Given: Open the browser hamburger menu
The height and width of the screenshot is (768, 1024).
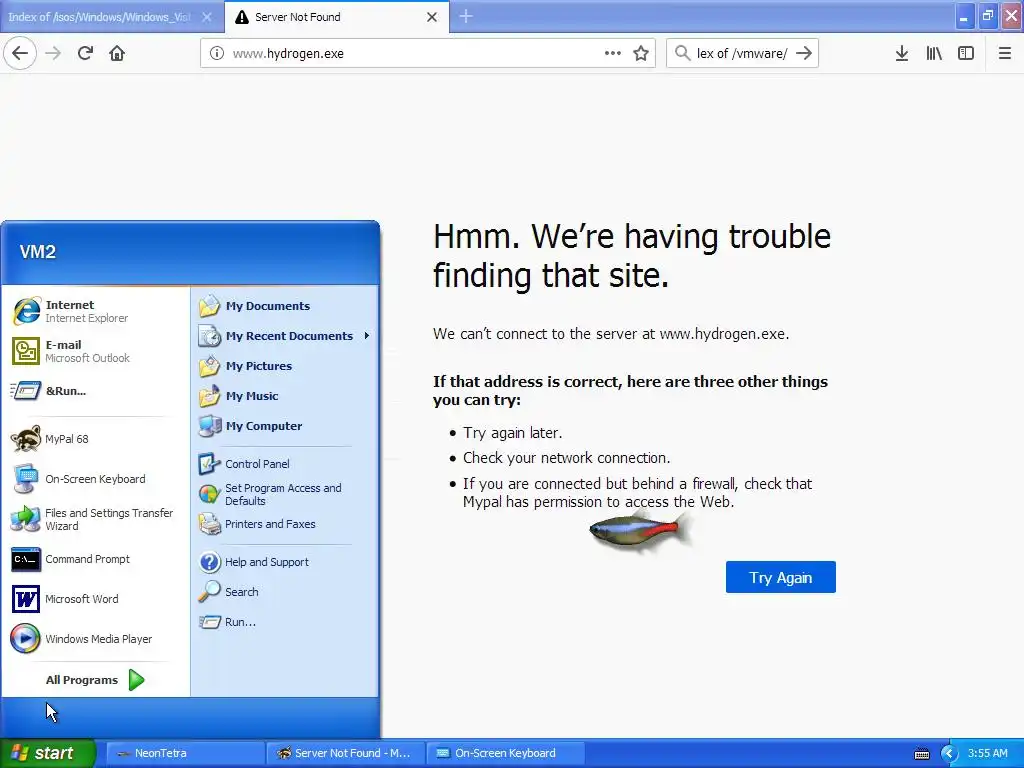Looking at the screenshot, I should (x=1005, y=54).
